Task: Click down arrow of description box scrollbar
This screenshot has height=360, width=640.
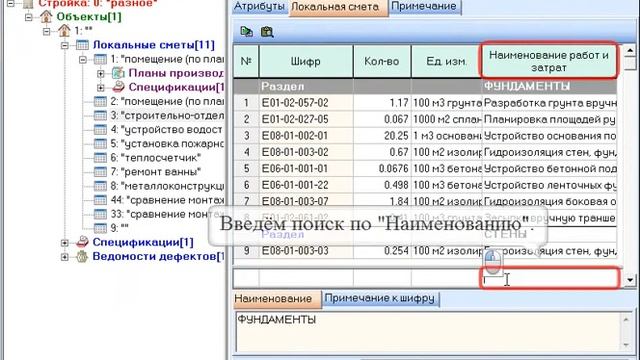Action: point(627,345)
